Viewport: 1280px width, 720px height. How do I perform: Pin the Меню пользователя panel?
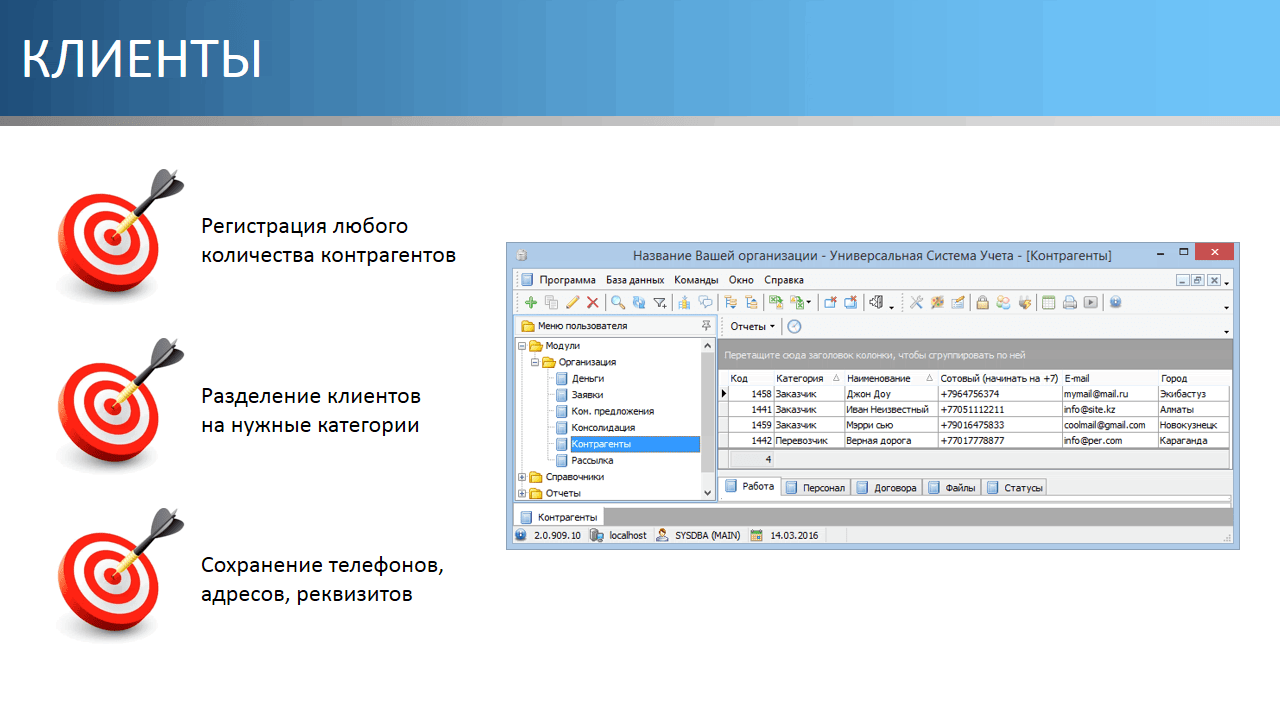pos(706,326)
